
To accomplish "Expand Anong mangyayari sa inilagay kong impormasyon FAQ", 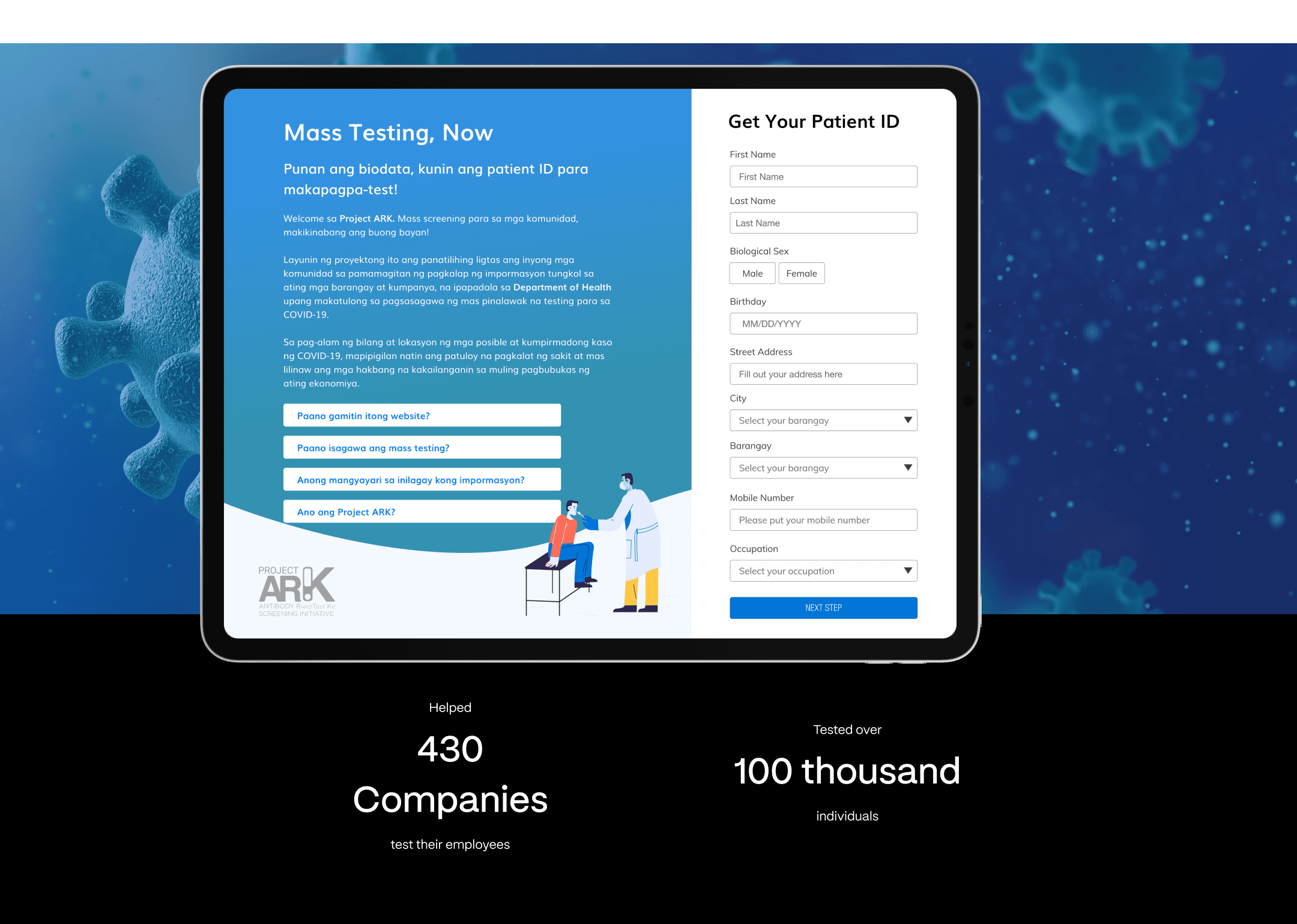I will [x=421, y=479].
